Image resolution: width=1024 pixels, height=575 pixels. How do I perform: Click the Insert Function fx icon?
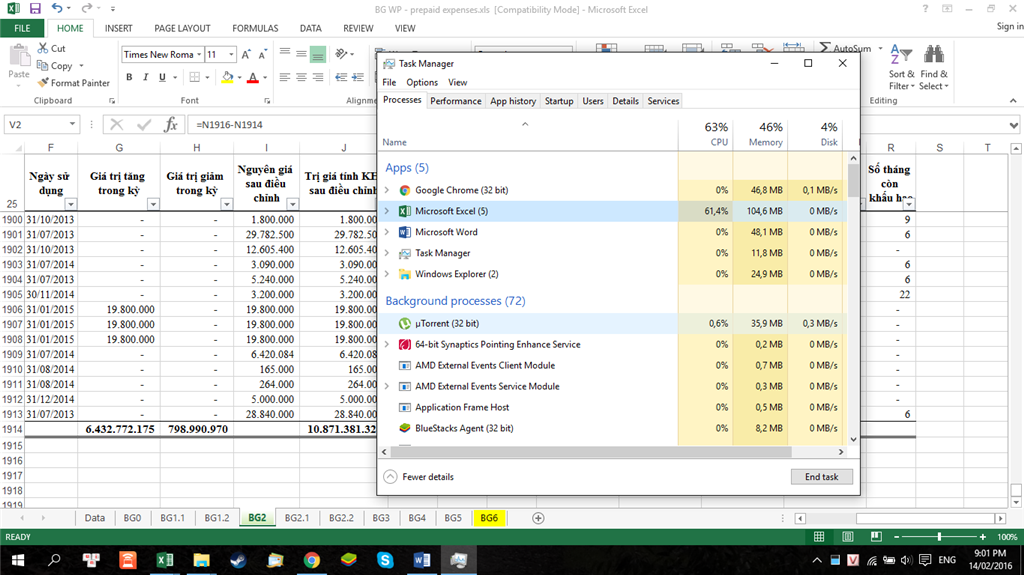(170, 124)
